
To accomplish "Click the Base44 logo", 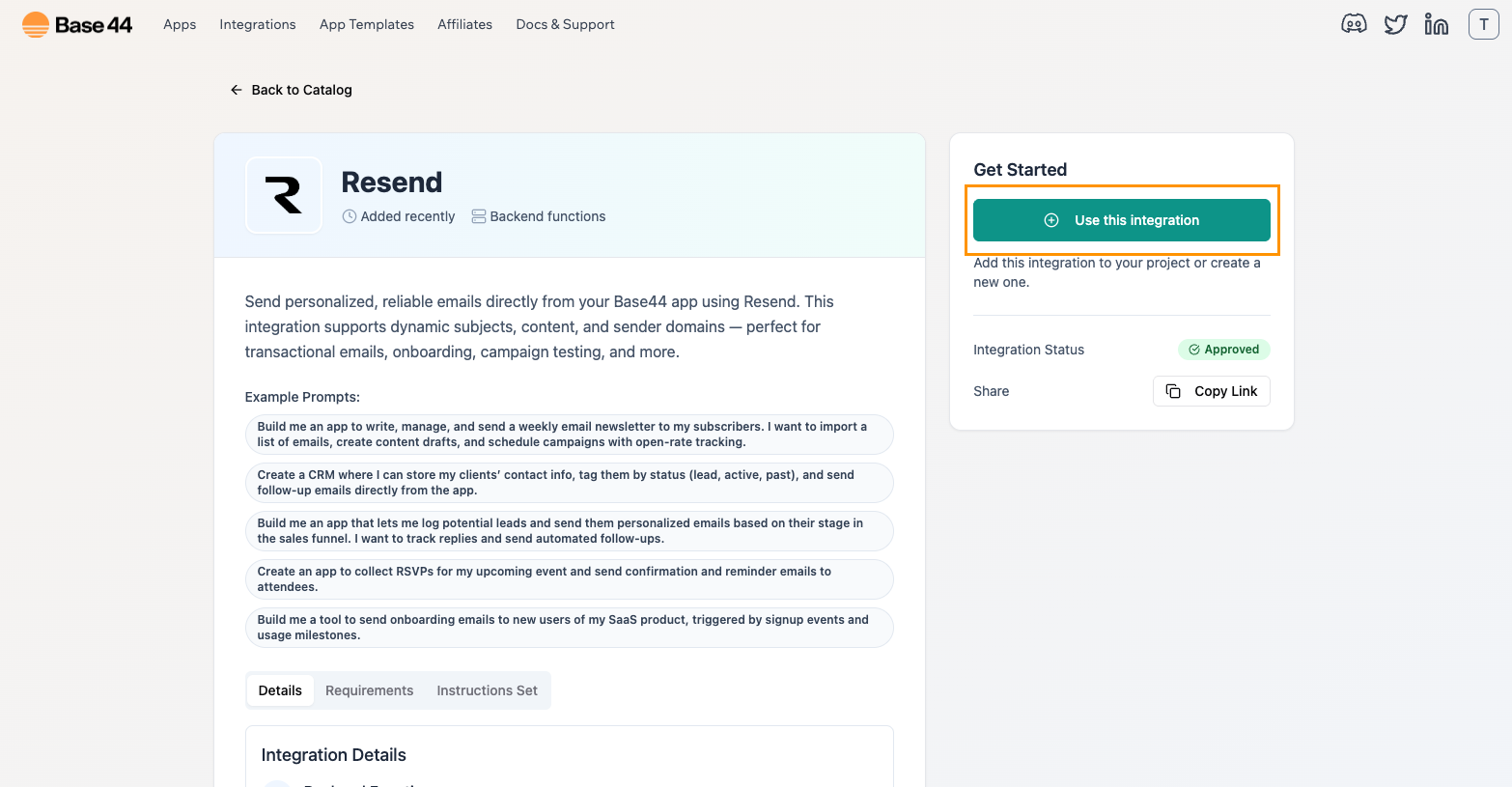I will pyautogui.click(x=76, y=24).
